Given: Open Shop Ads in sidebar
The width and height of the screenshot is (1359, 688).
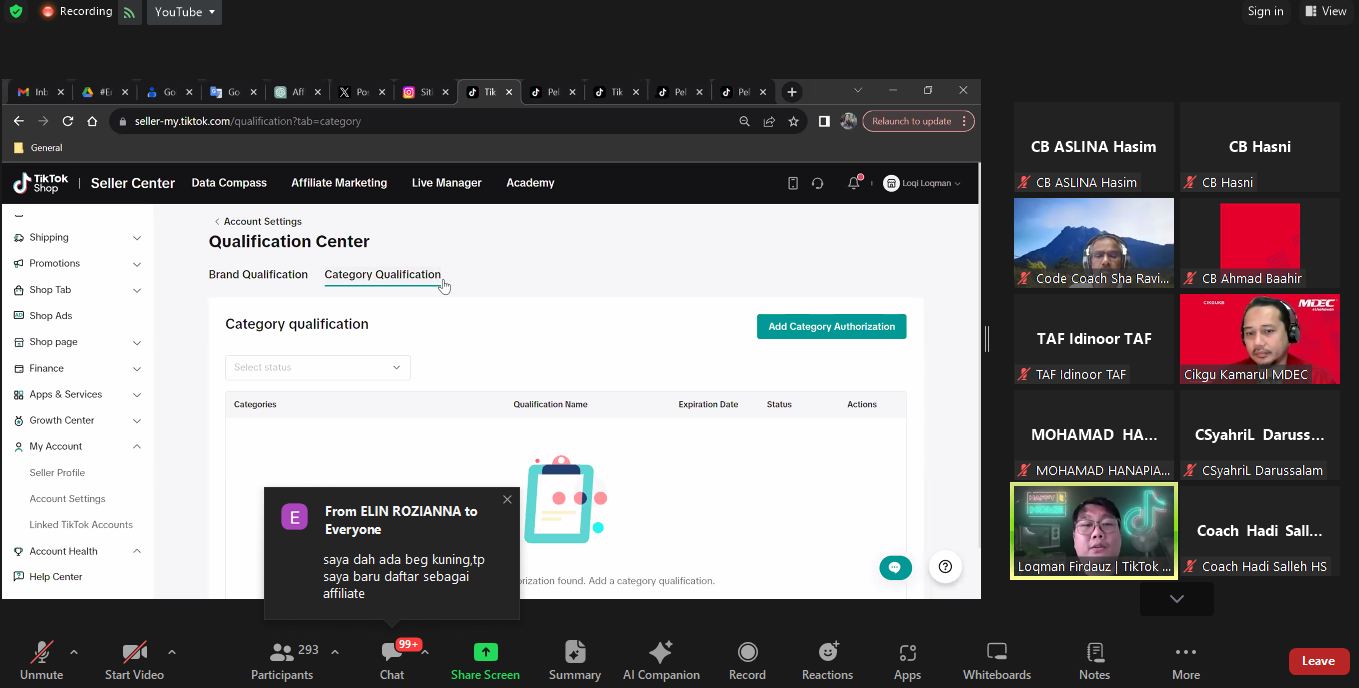Looking at the screenshot, I should (50, 316).
